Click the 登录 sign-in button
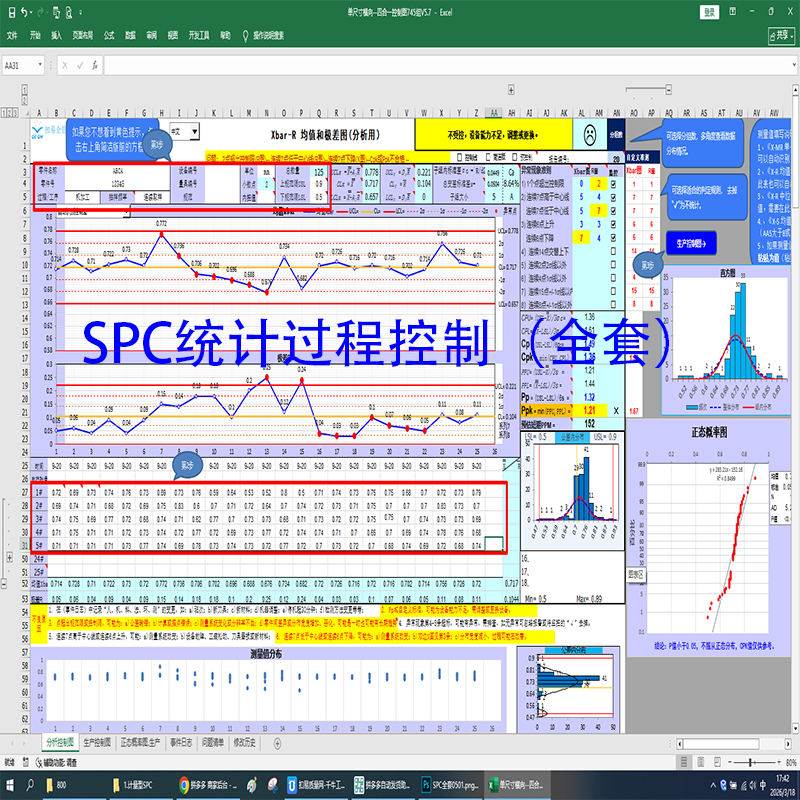This screenshot has height=800, width=800. [710, 12]
